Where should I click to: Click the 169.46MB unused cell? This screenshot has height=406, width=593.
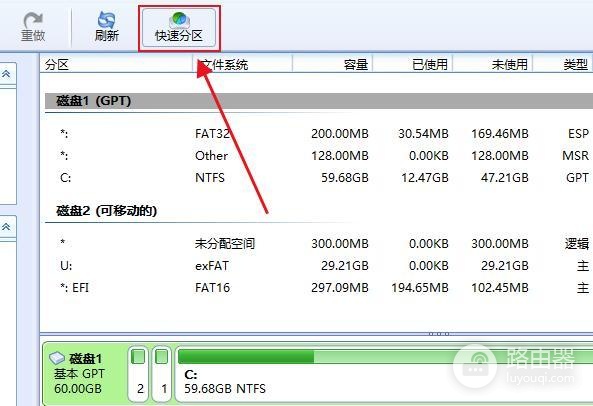click(x=500, y=133)
